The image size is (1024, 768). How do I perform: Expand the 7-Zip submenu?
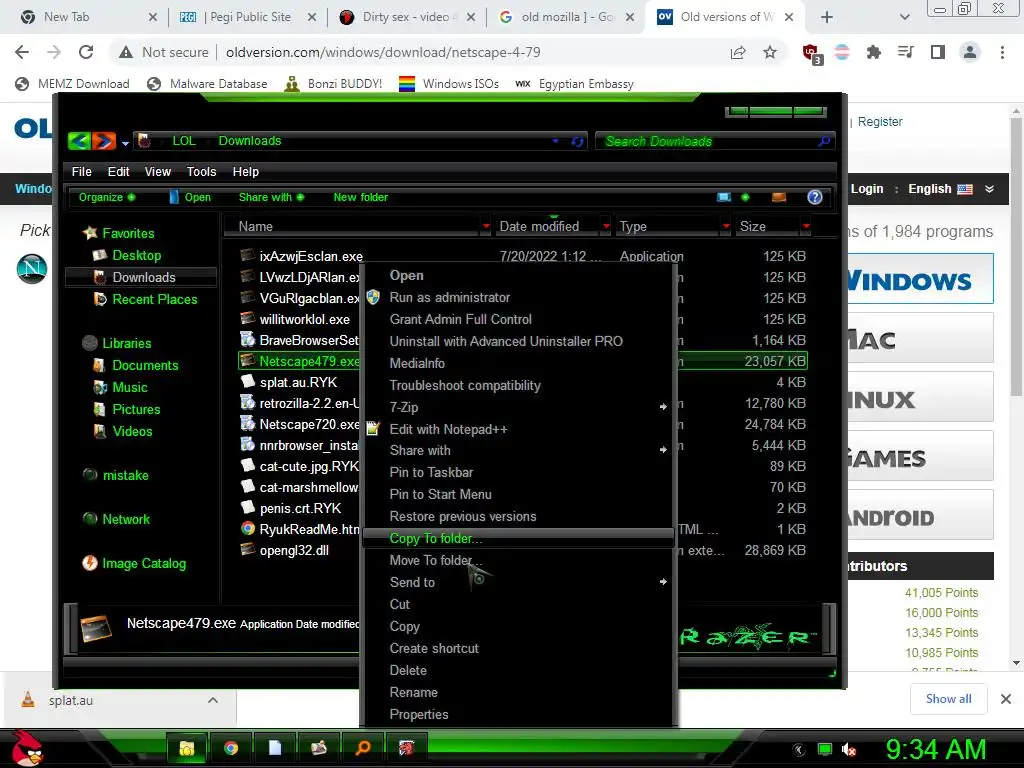[663, 407]
